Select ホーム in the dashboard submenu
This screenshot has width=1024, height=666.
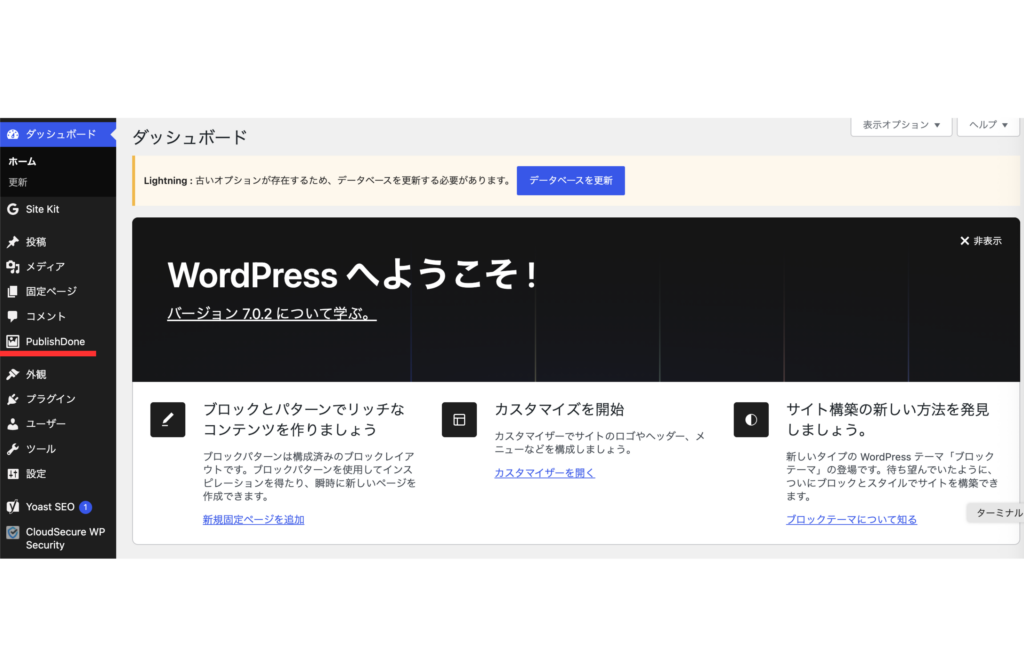click(22, 161)
